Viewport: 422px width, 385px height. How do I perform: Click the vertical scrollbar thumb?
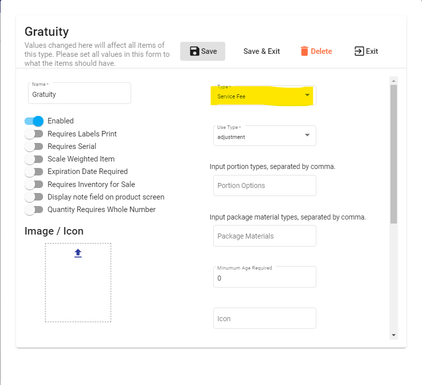click(394, 154)
